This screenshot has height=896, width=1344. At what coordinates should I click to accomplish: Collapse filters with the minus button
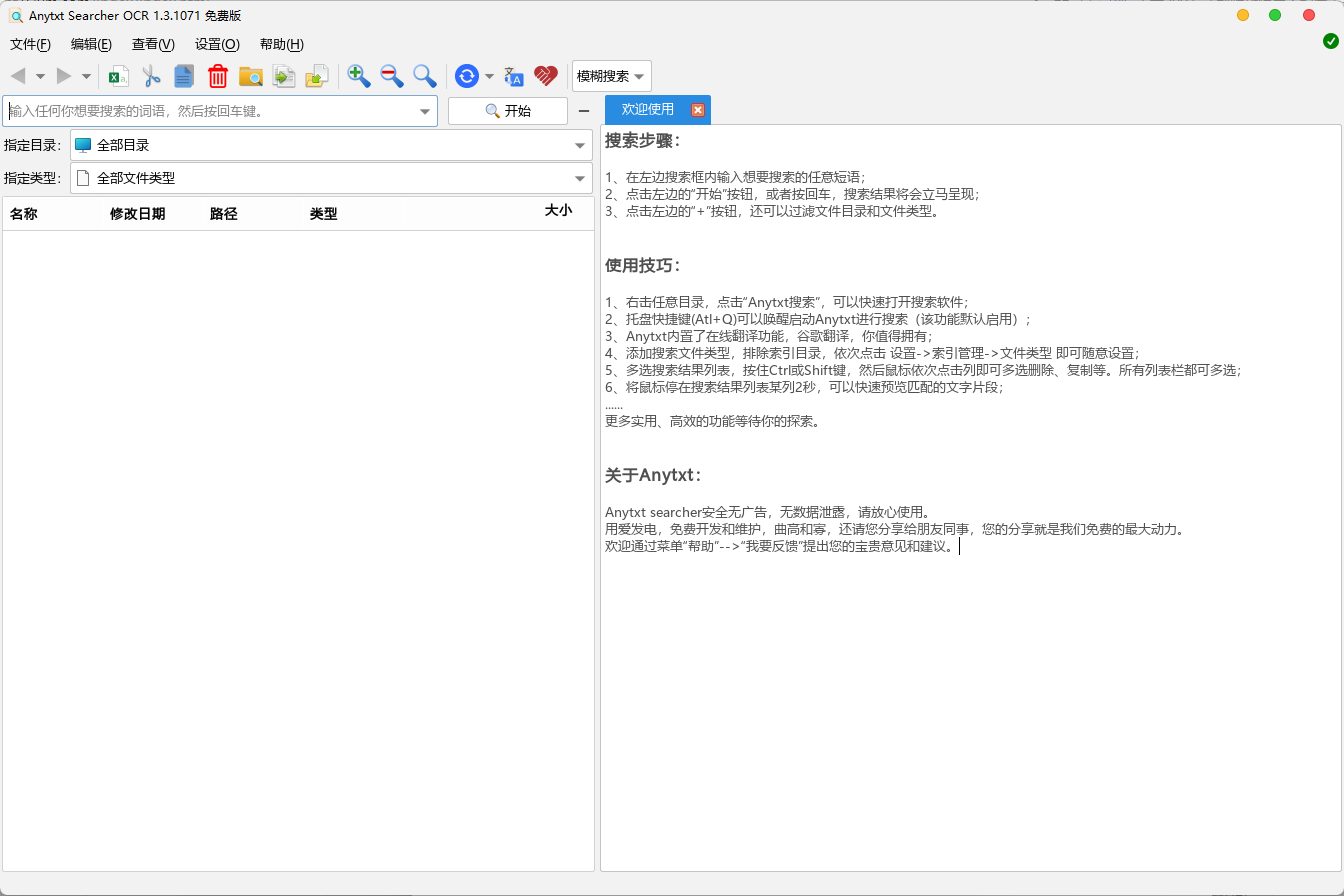pyautogui.click(x=584, y=111)
